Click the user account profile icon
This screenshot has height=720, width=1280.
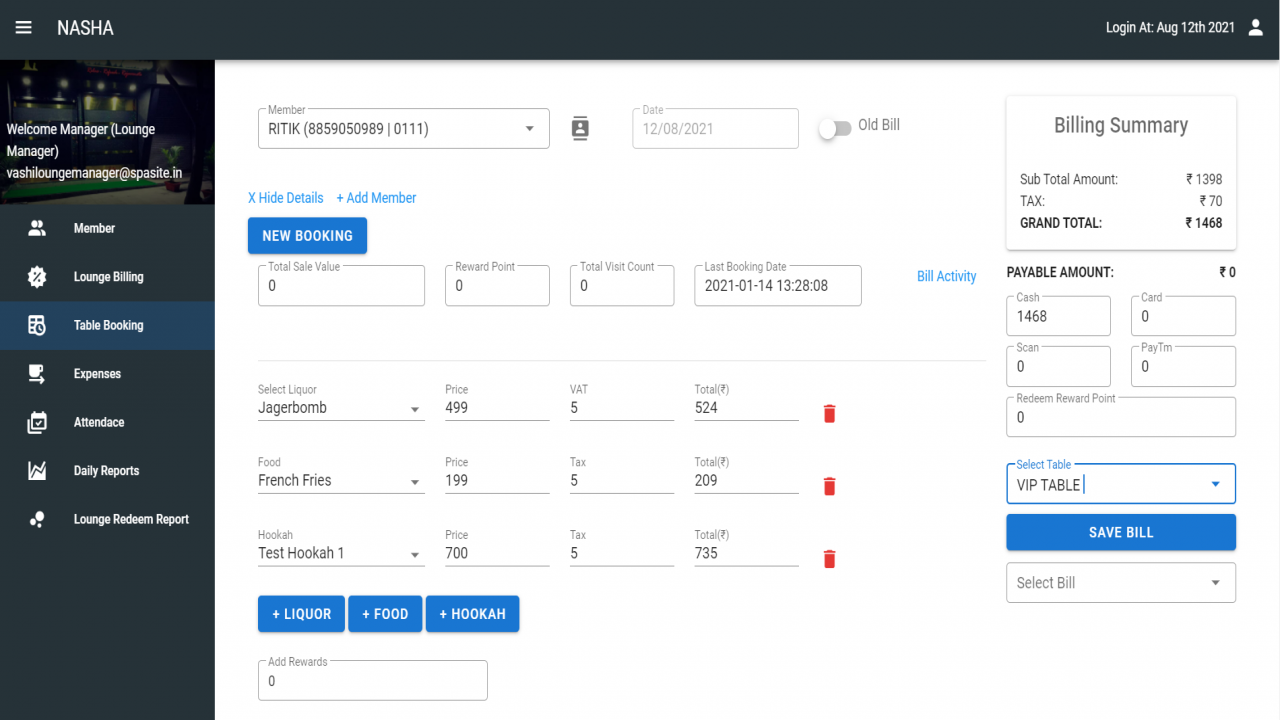coord(1256,28)
